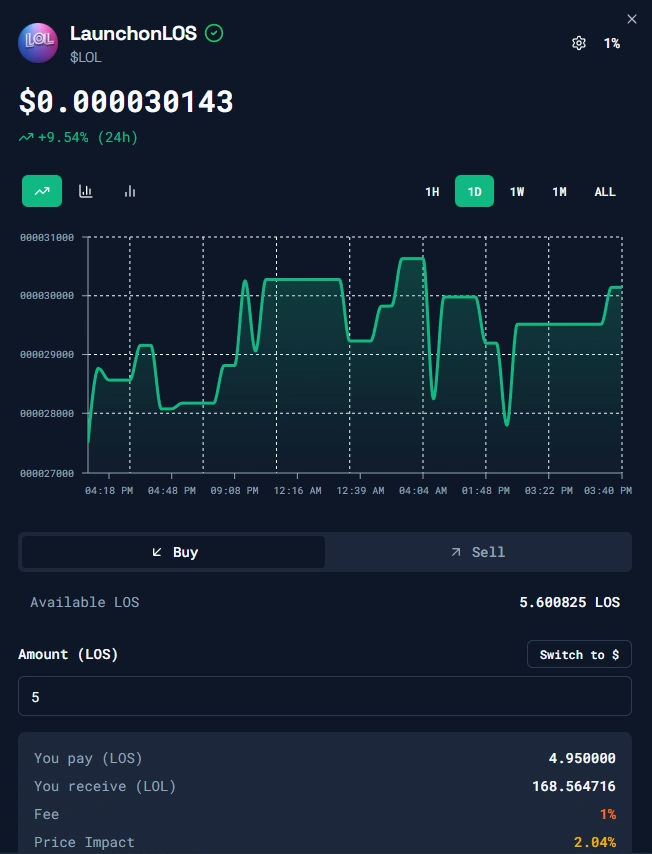Switch to bar chart view icon
The image size is (652, 854).
(x=130, y=191)
